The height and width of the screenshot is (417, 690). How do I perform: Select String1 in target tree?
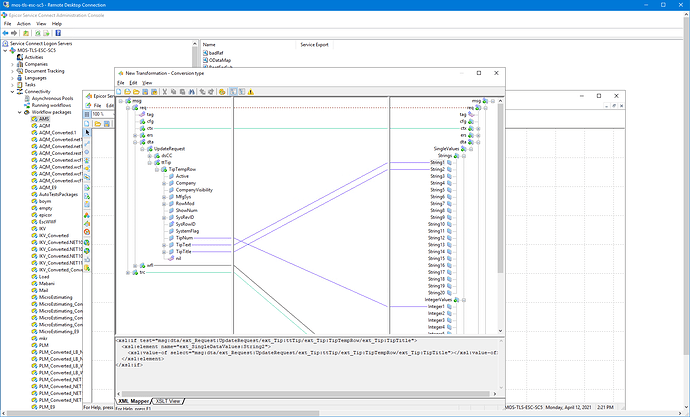437,162
